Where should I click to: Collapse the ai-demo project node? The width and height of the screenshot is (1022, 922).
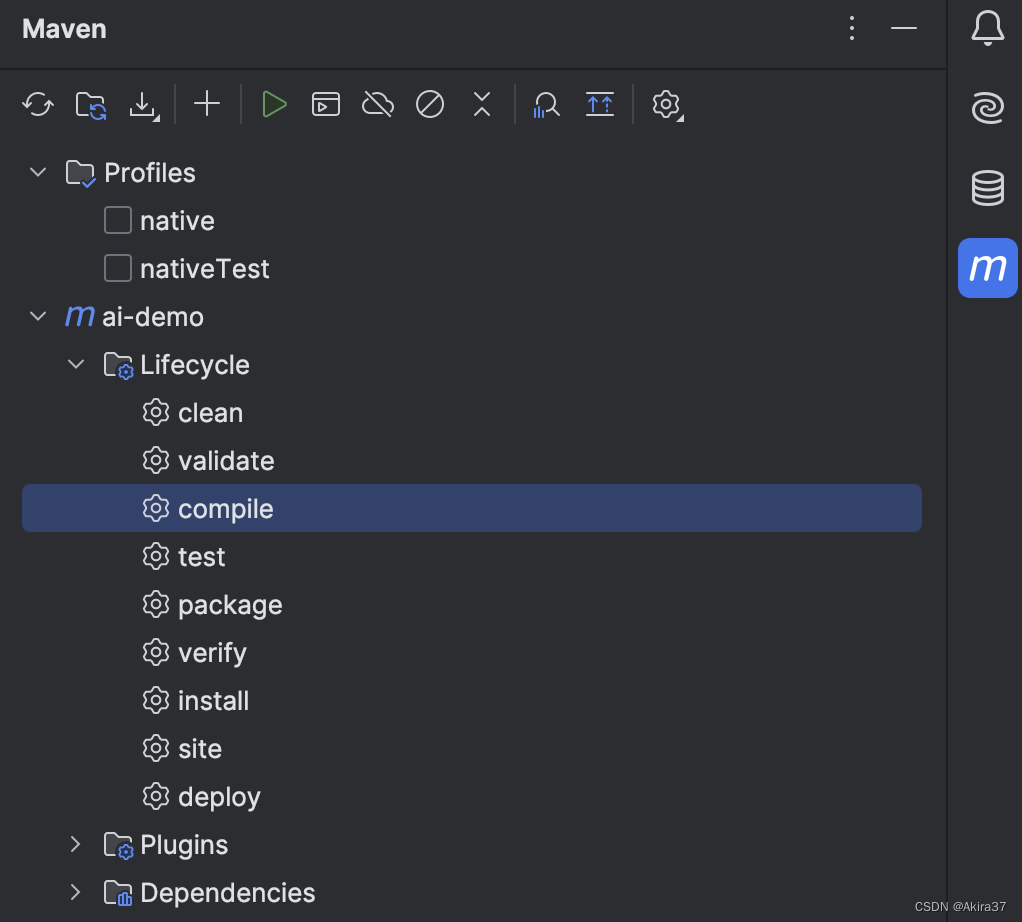point(38,317)
